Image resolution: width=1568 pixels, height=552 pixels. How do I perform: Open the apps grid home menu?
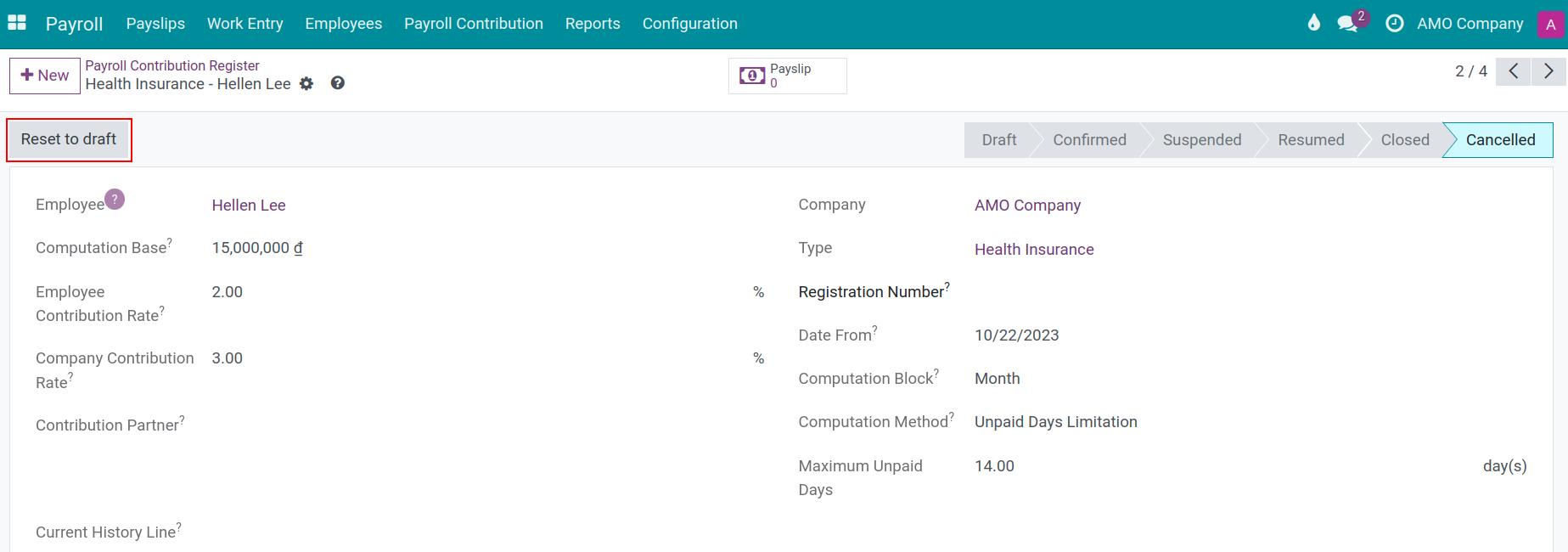coord(17,23)
